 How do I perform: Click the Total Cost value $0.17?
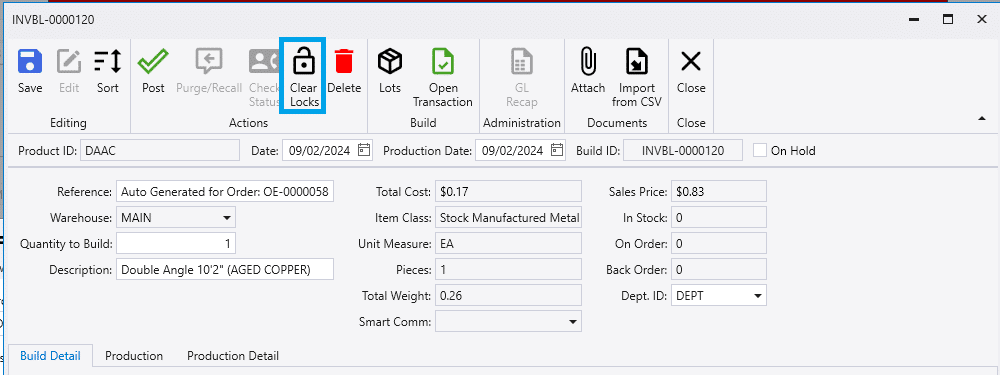pos(508,192)
